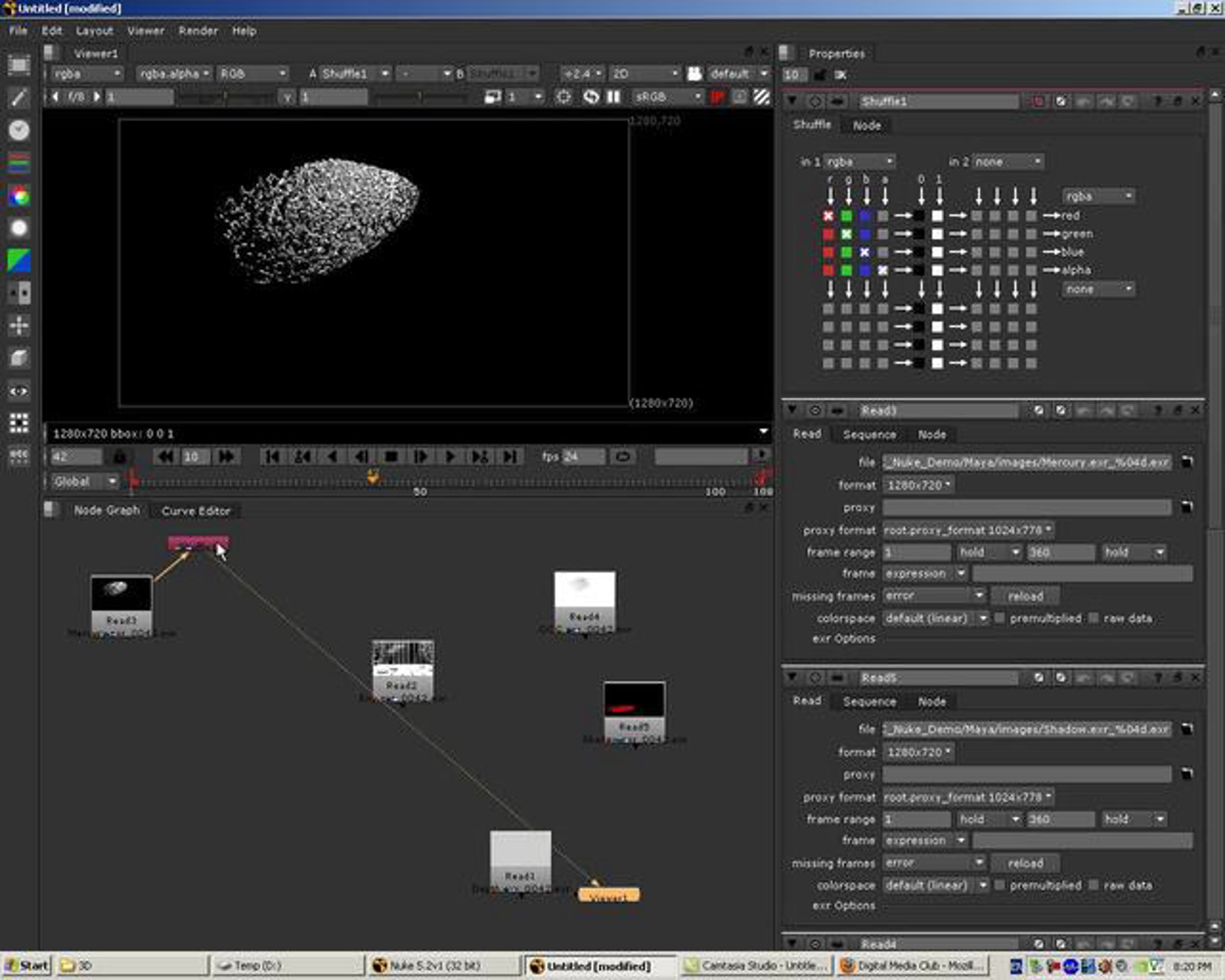This screenshot has height=980, width=1225.
Task: Open the Draw nodes brush icon
Action: 19,97
